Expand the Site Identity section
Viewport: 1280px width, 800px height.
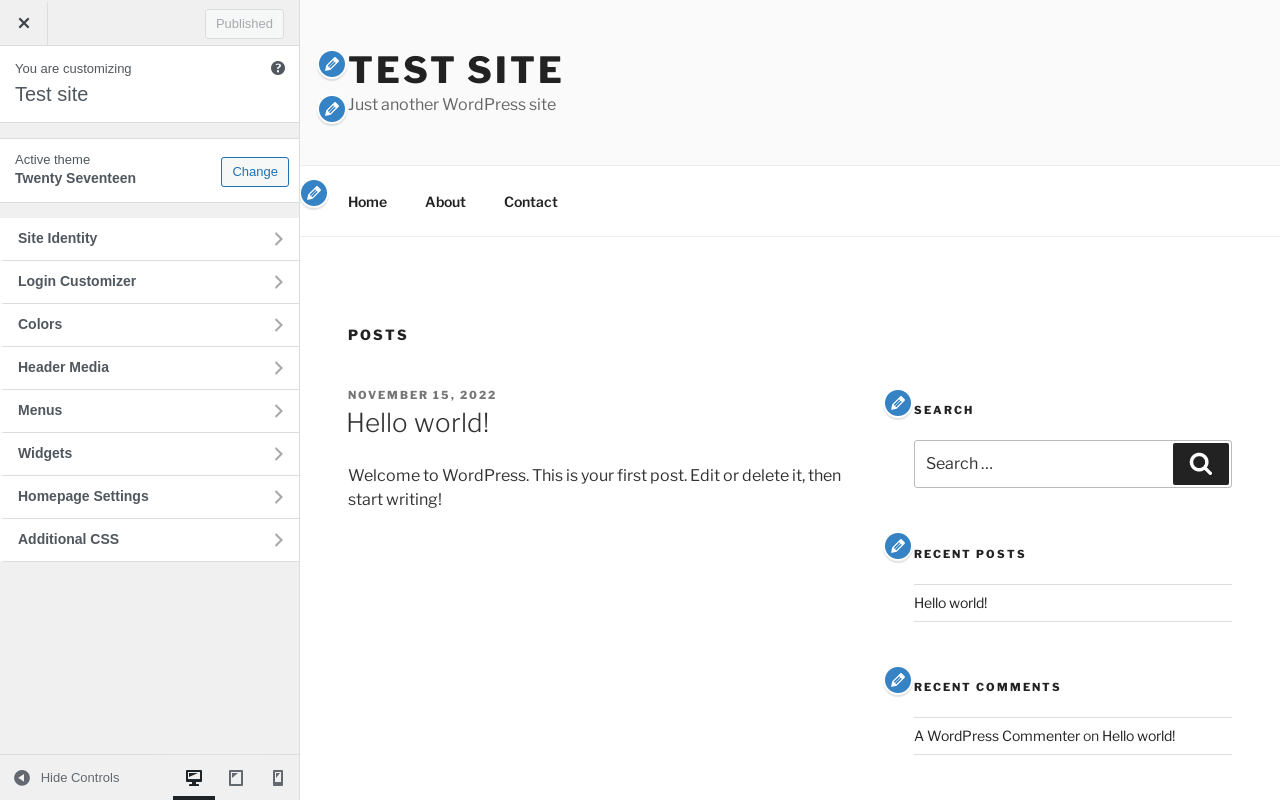pyautogui.click(x=150, y=239)
